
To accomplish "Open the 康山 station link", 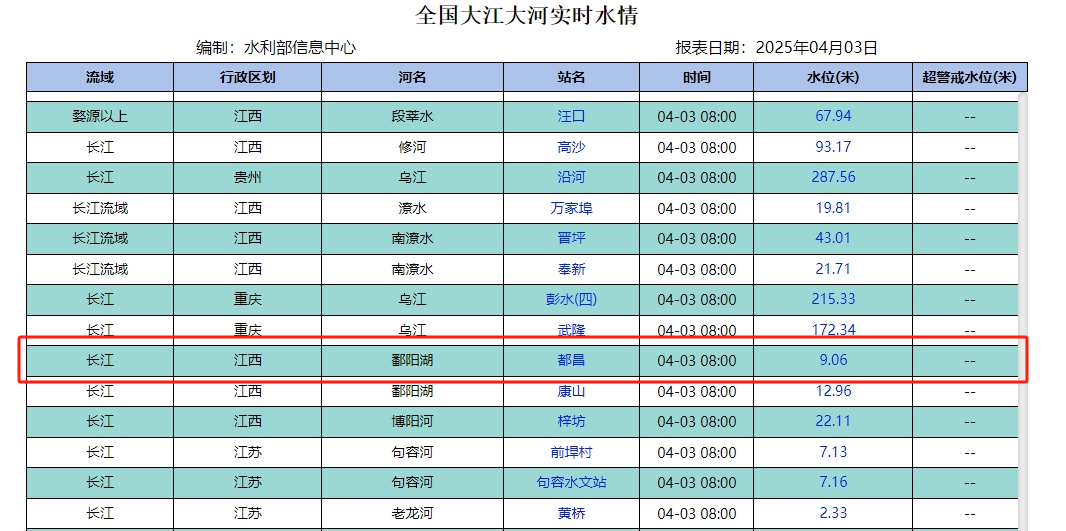I will coord(571,391).
